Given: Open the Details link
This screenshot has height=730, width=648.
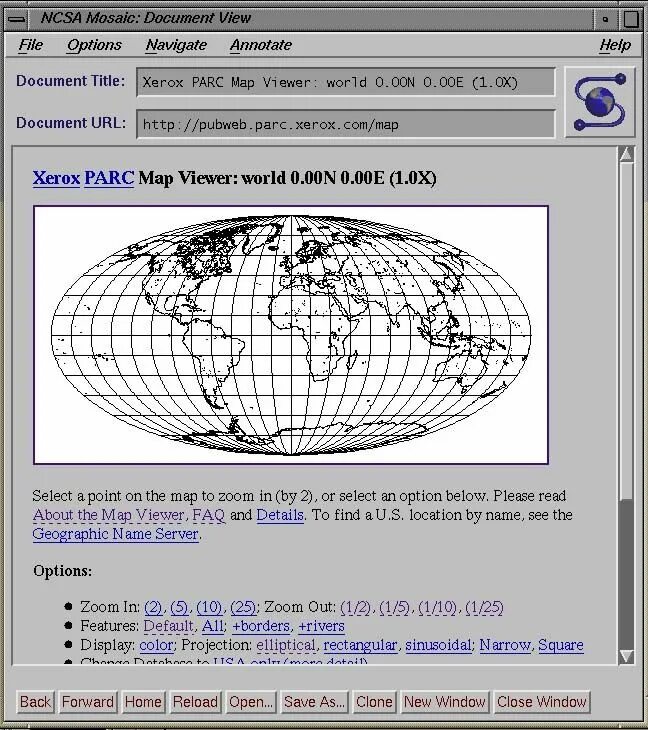Looking at the screenshot, I should pyautogui.click(x=280, y=515).
